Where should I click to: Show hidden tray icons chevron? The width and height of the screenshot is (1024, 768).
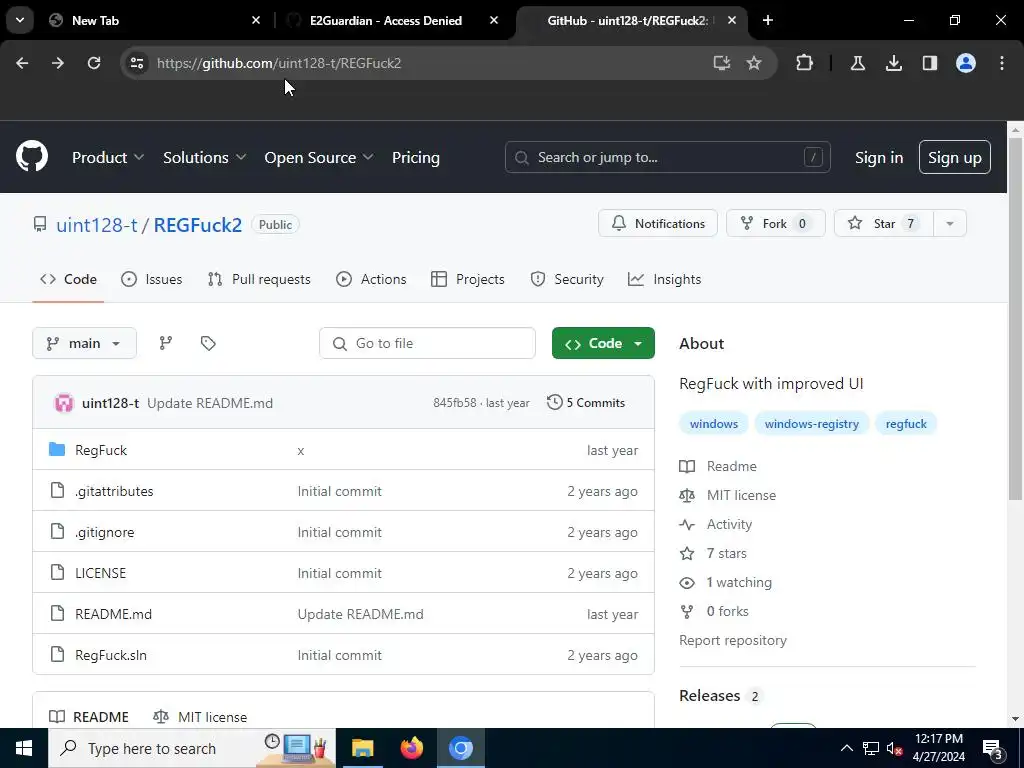[846, 748]
